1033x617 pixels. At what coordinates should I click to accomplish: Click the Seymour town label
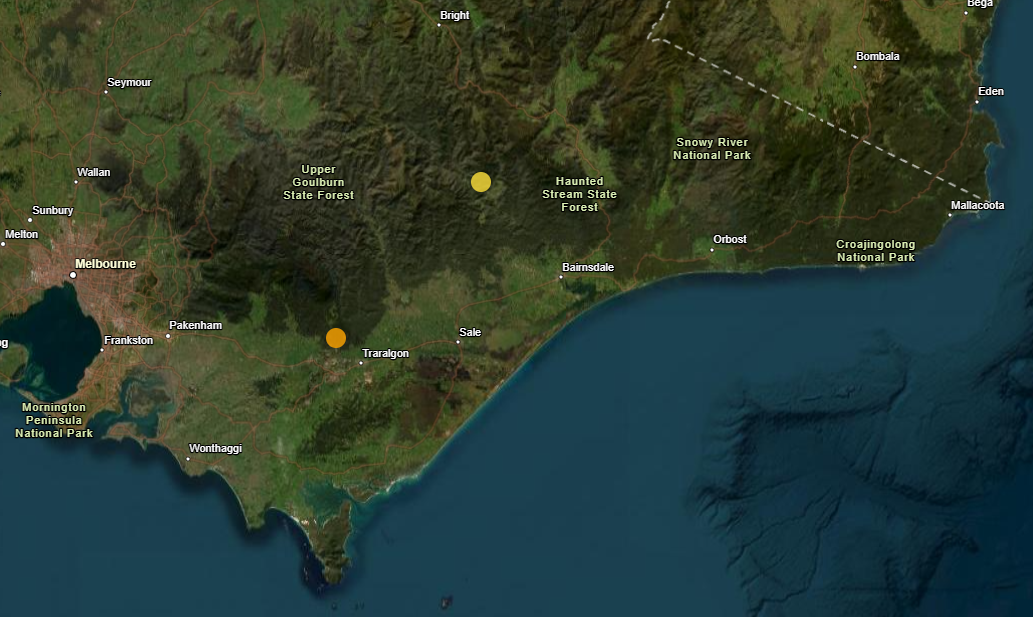point(129,82)
